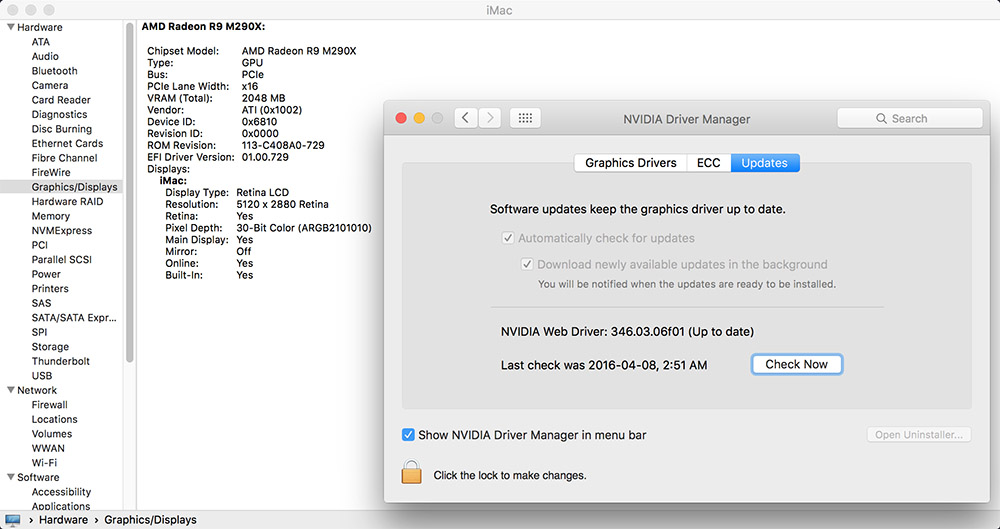Select ATA in the sidebar
The height and width of the screenshot is (529, 1000).
41,41
